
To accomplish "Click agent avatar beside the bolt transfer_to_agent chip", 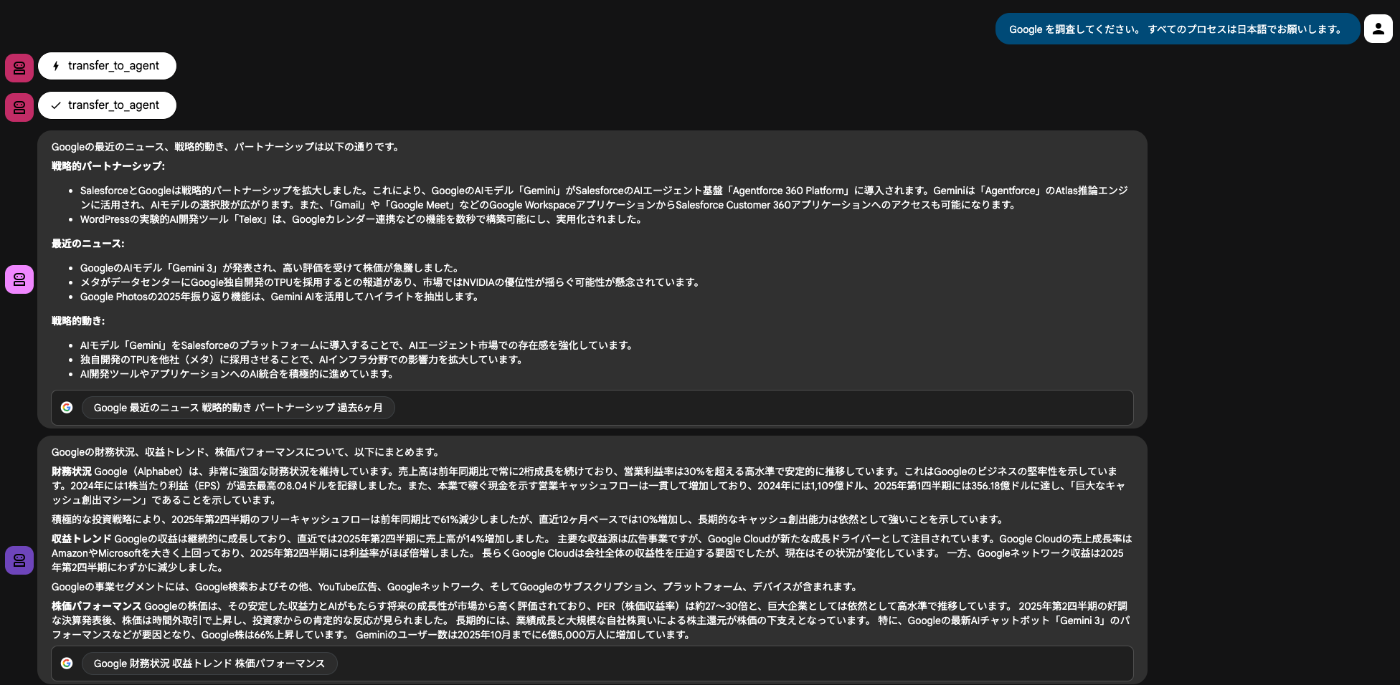I will tap(19, 68).
